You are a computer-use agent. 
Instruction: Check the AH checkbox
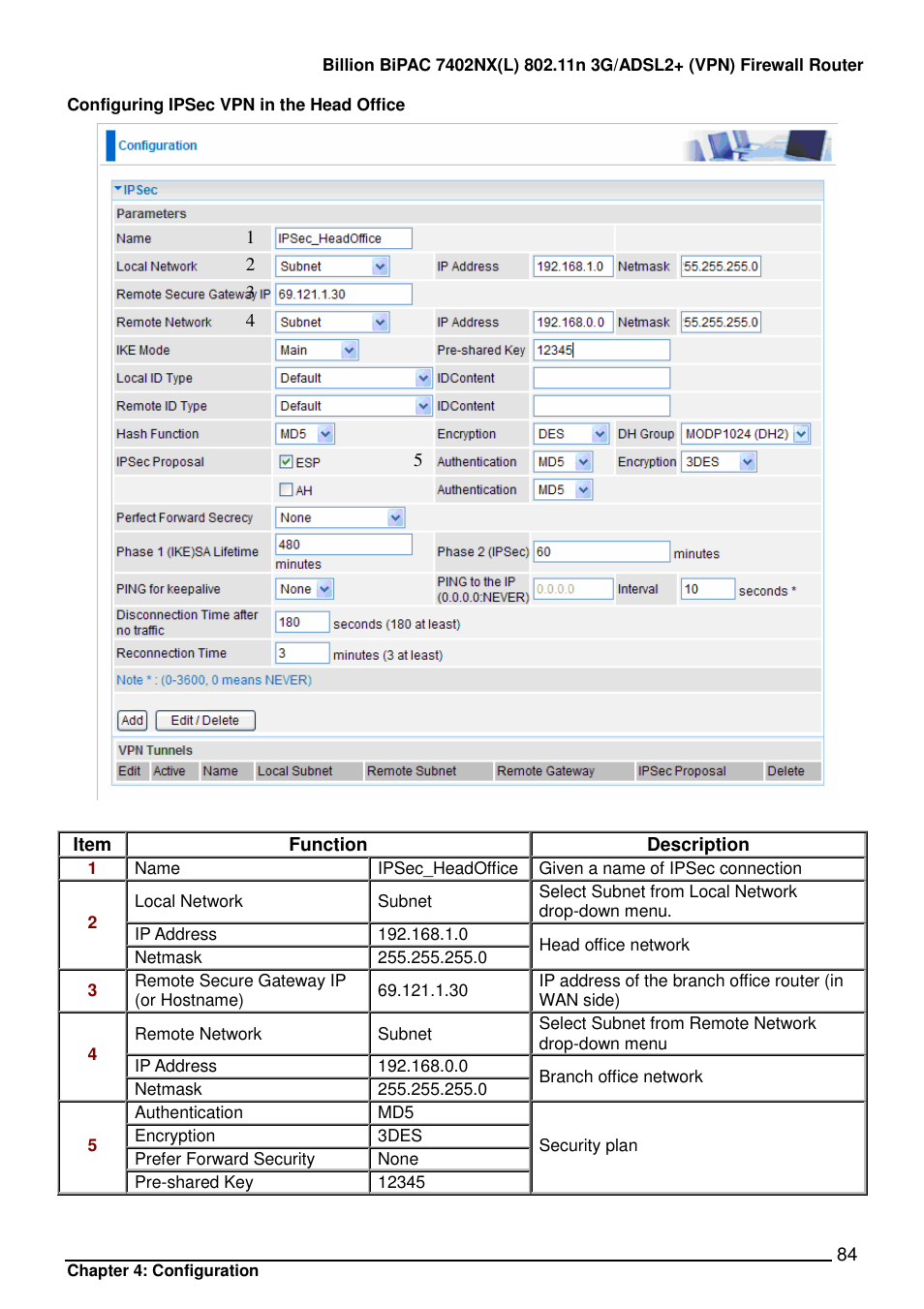tap(286, 490)
